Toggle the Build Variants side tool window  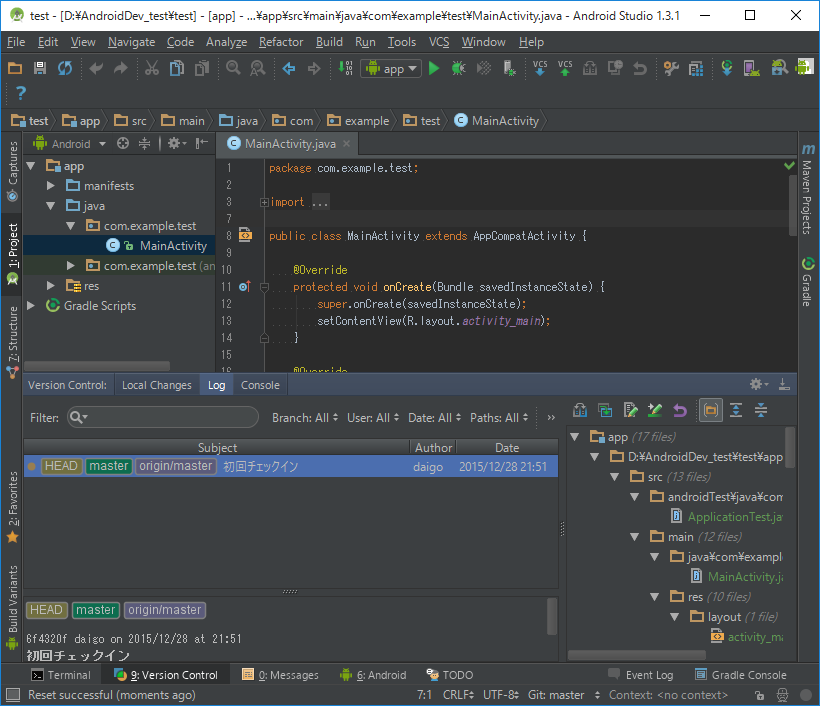click(13, 607)
